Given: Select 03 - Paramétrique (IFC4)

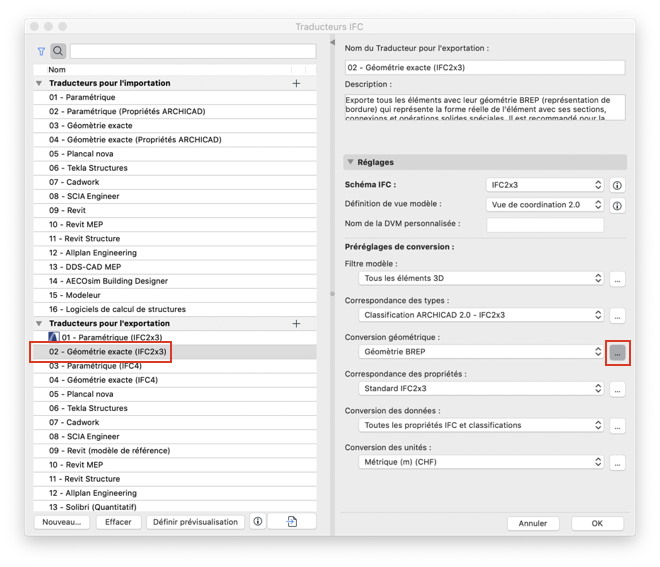Looking at the screenshot, I should (175, 366).
